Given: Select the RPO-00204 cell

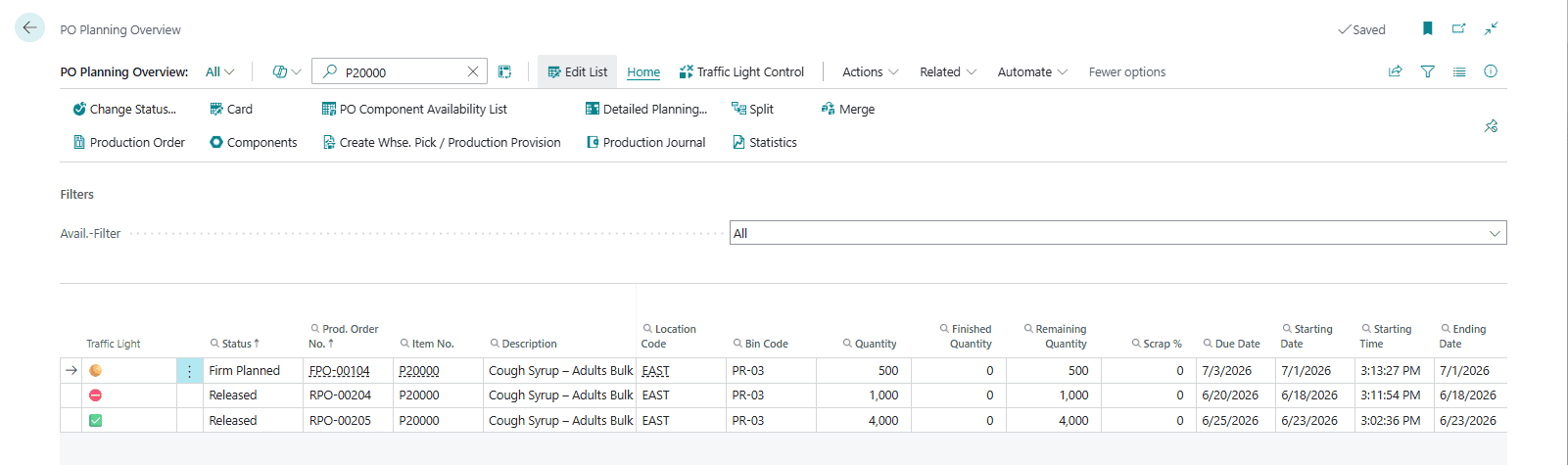Looking at the screenshot, I should point(348,395).
